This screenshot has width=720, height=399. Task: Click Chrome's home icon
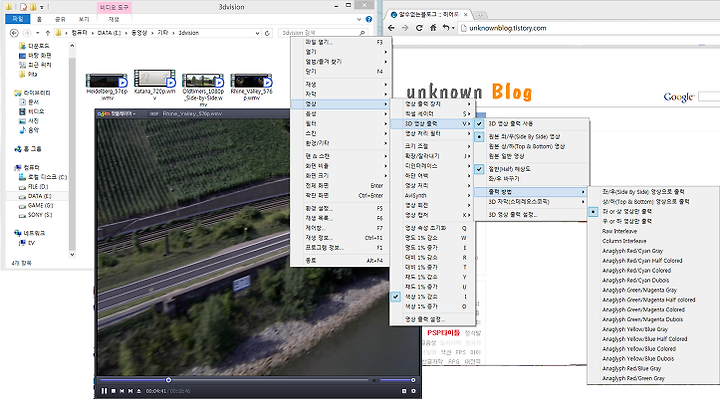point(433,28)
